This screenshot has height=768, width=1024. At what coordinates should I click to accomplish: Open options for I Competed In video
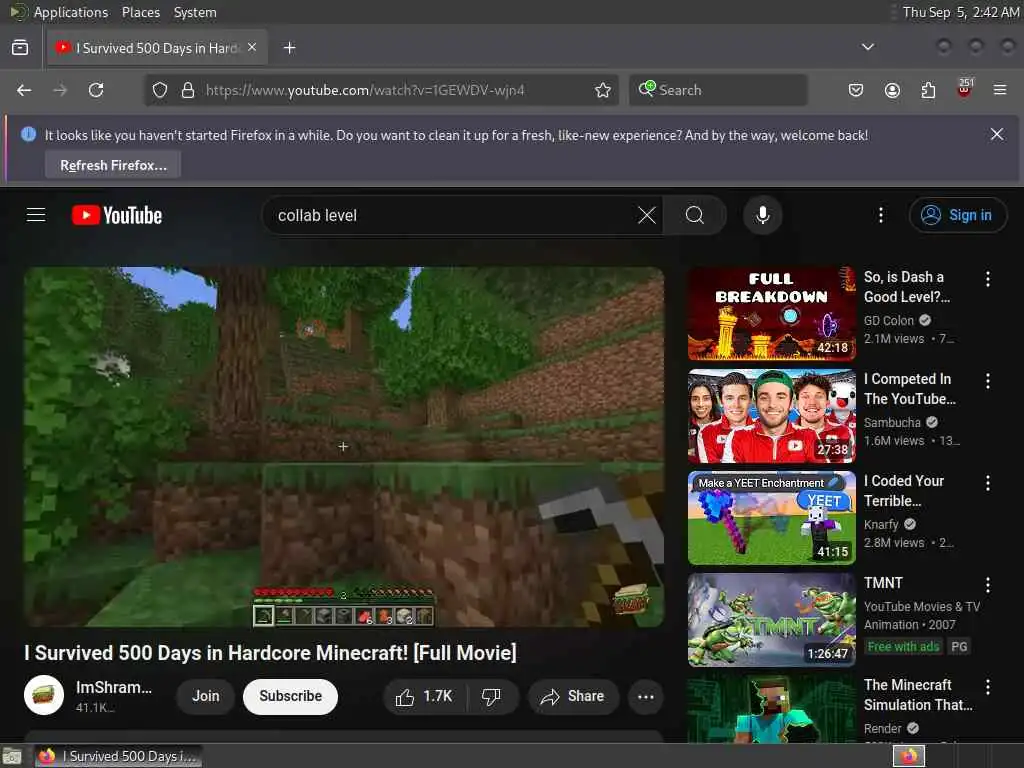[987, 381]
